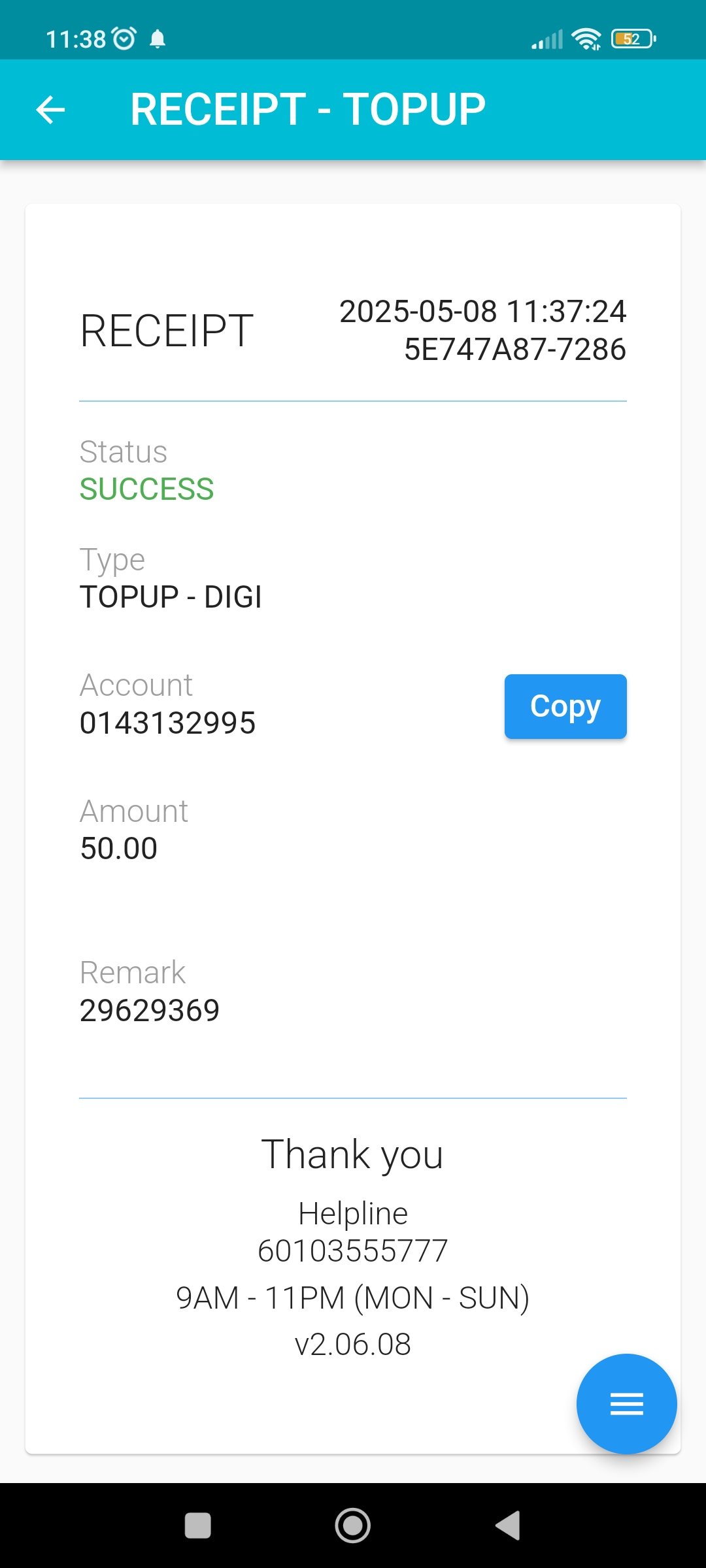The image size is (706, 1568).
Task: Tap the notification bell status icon
Action: tap(158, 39)
